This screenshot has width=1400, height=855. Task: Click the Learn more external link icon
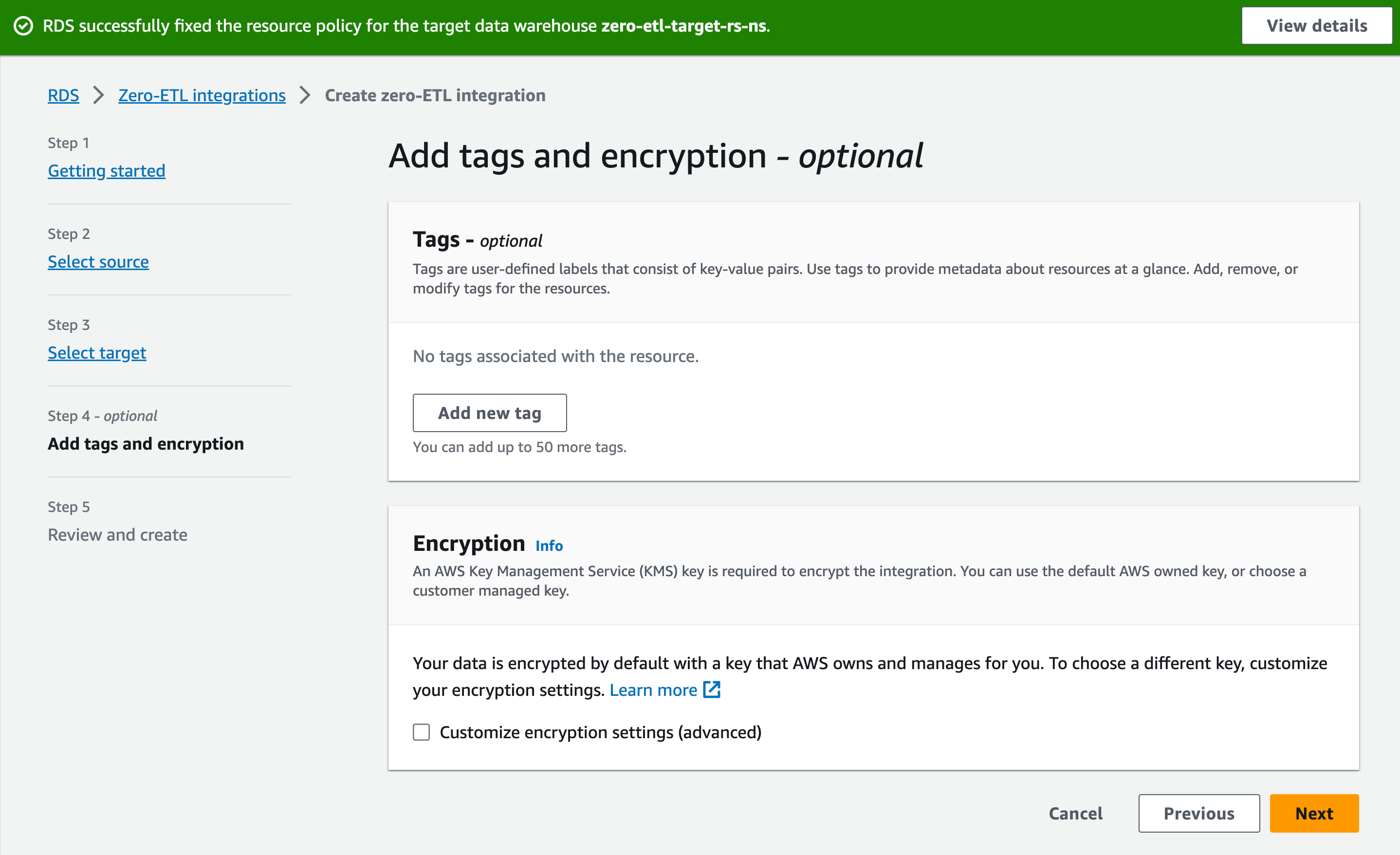pyautogui.click(x=711, y=690)
